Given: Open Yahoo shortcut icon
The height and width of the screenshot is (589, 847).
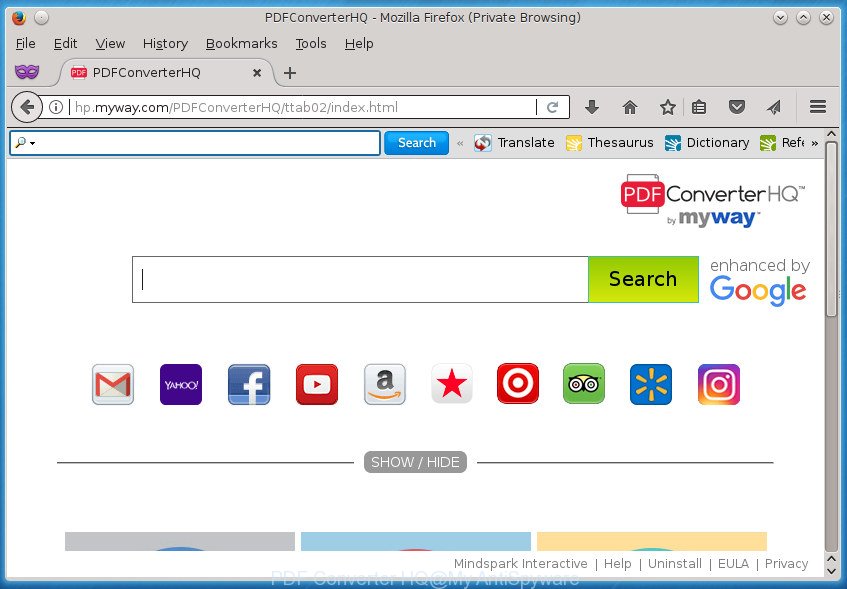Looking at the screenshot, I should [x=181, y=384].
